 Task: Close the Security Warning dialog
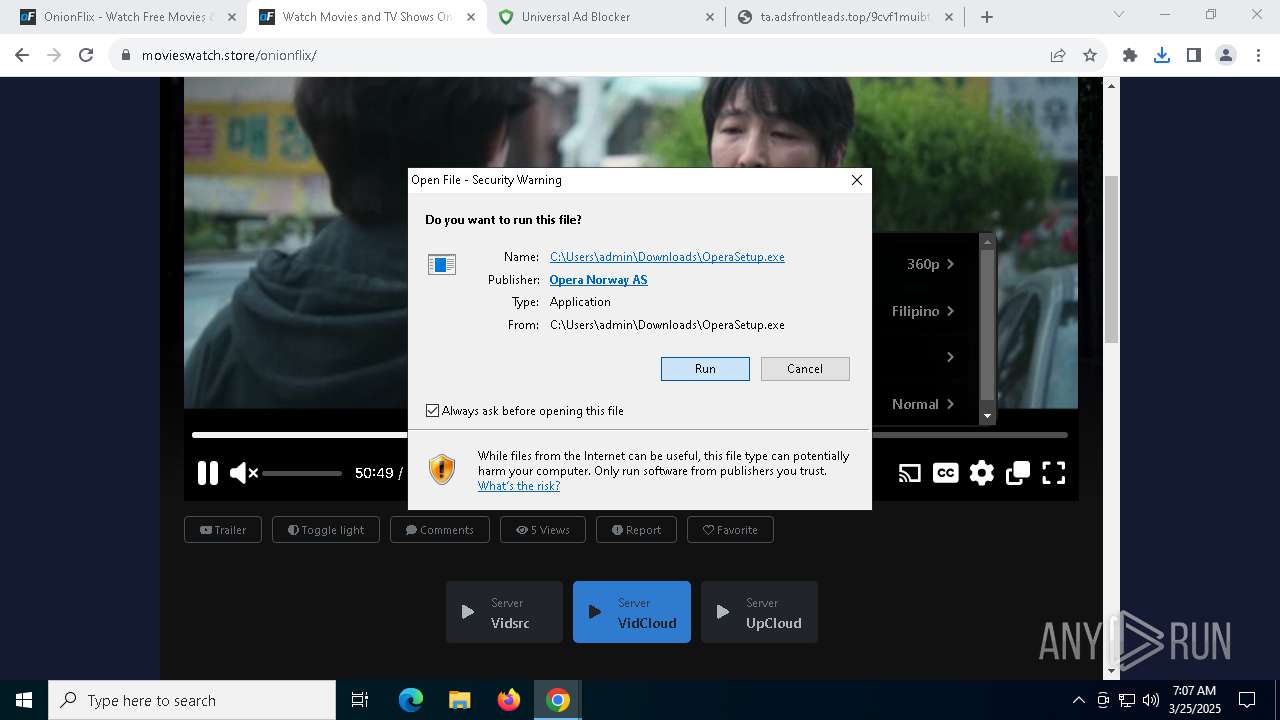(x=856, y=180)
